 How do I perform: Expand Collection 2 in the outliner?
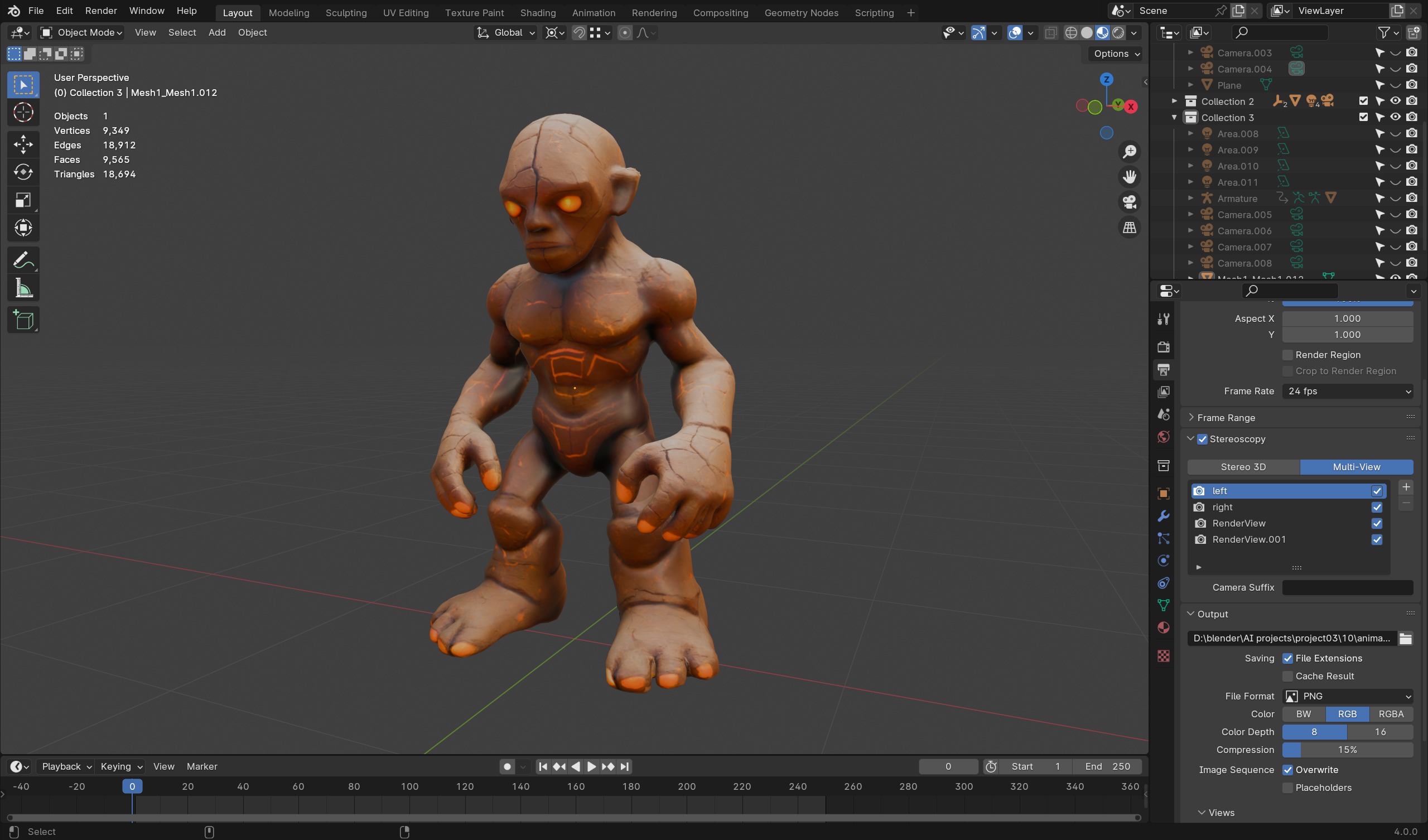(1174, 101)
